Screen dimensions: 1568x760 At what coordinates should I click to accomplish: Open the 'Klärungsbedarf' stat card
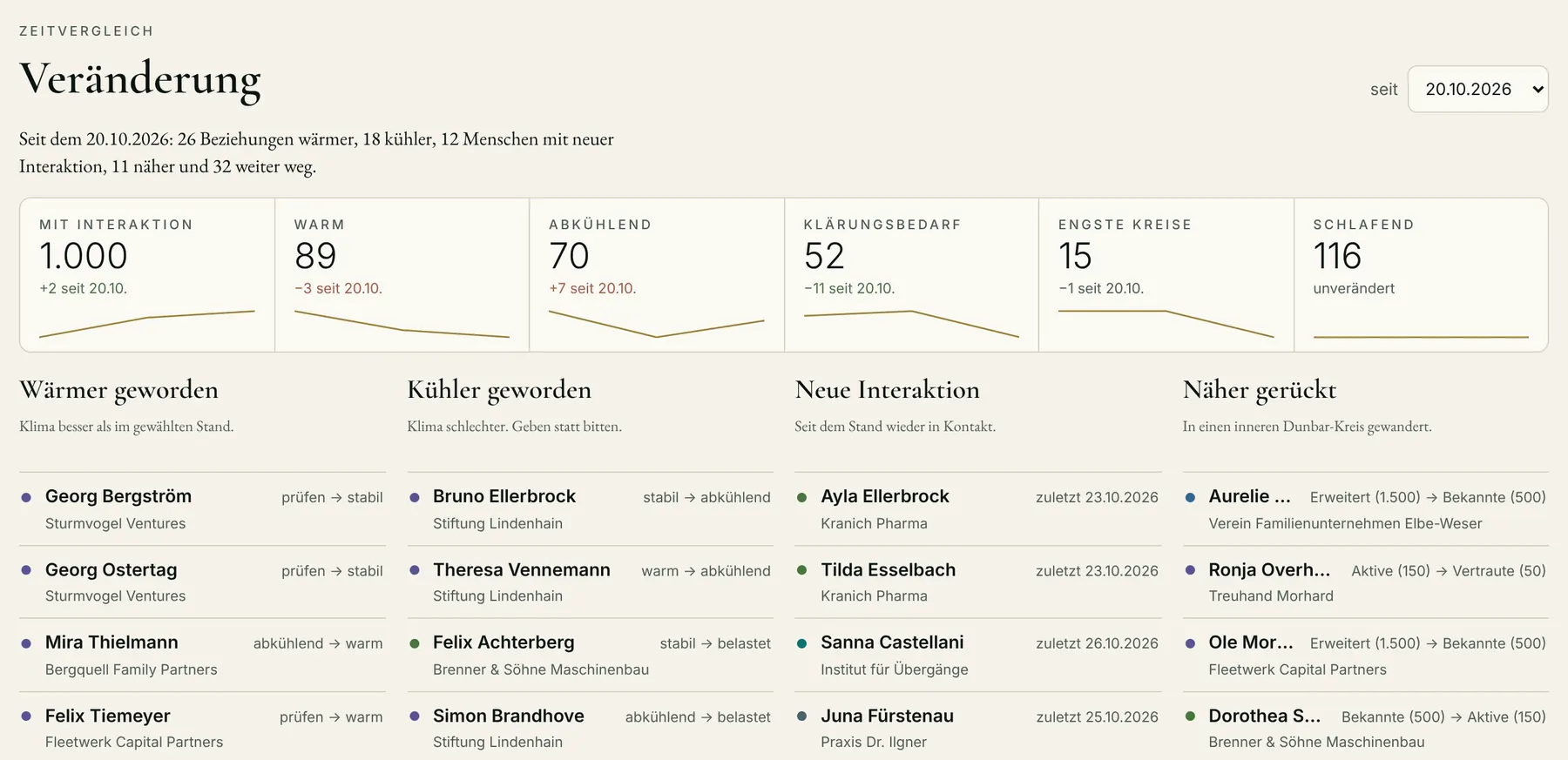pyautogui.click(x=911, y=275)
